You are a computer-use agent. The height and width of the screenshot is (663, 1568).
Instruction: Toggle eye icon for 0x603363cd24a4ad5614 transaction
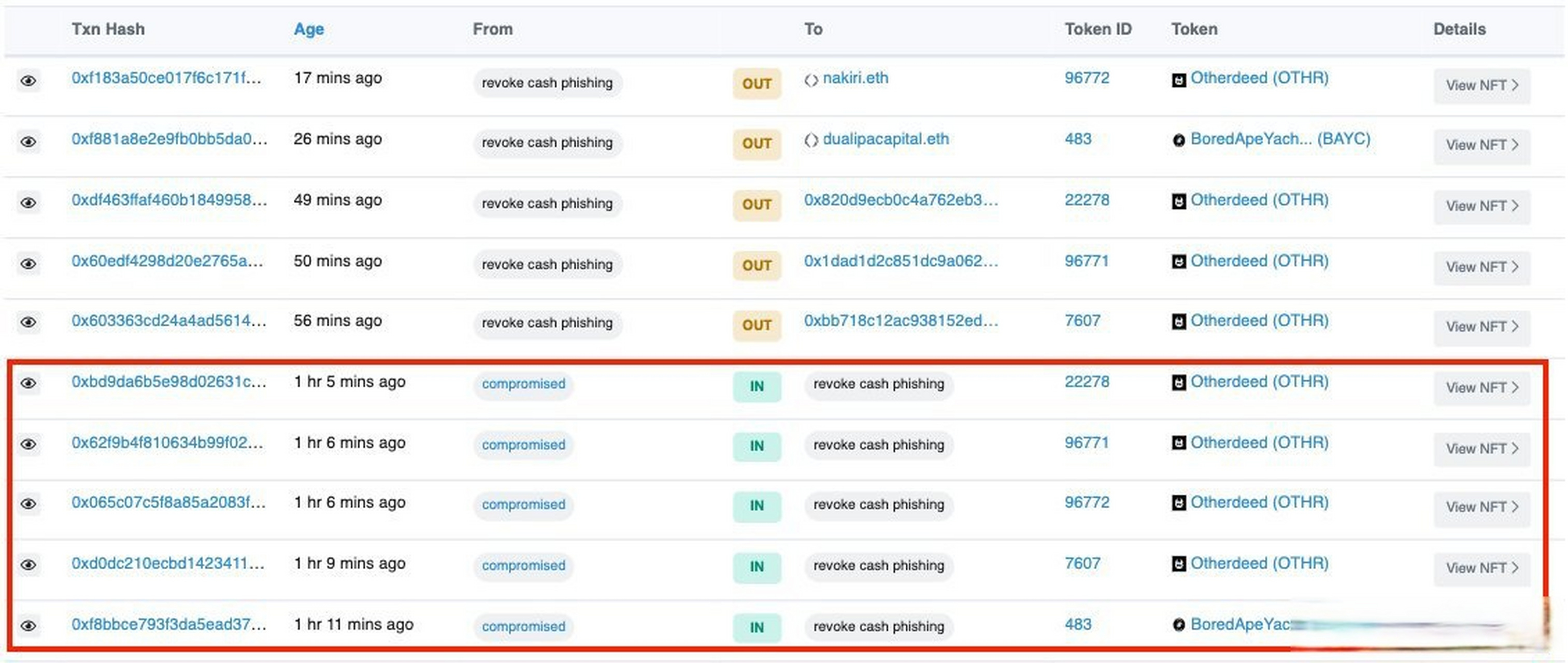(28, 322)
